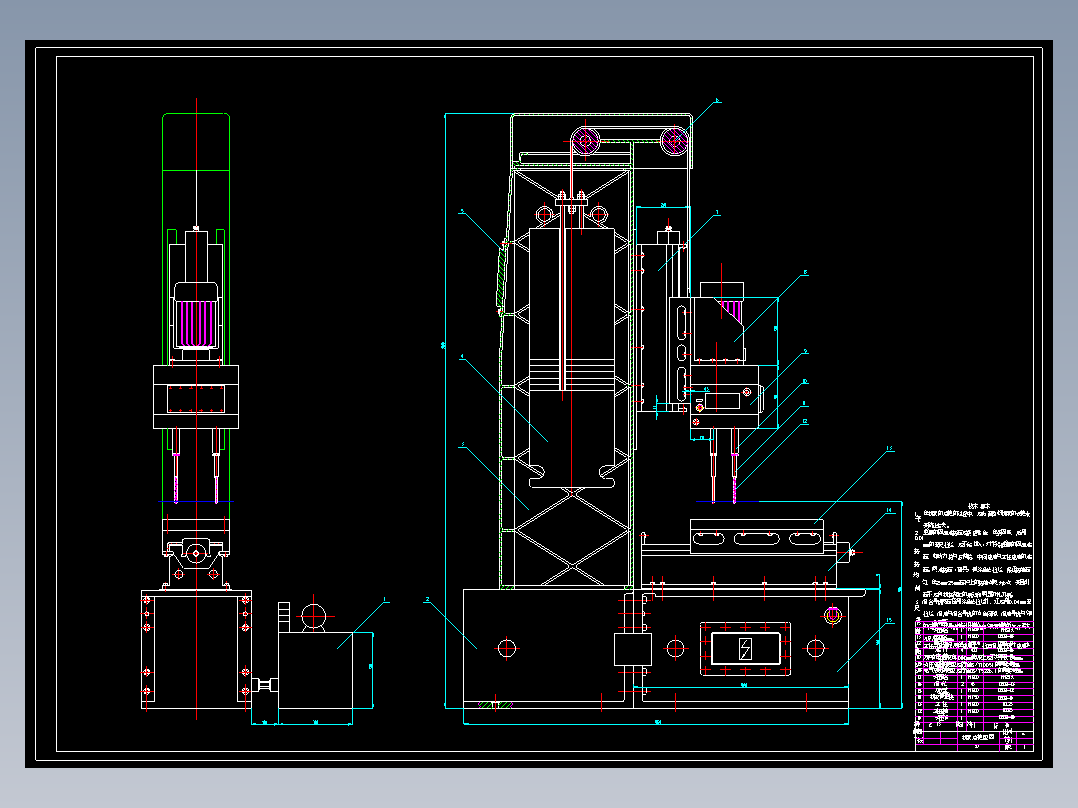This screenshot has width=1078, height=808.
Task: Select the lightning-bolt electrical panel on base
Action: (x=745, y=648)
